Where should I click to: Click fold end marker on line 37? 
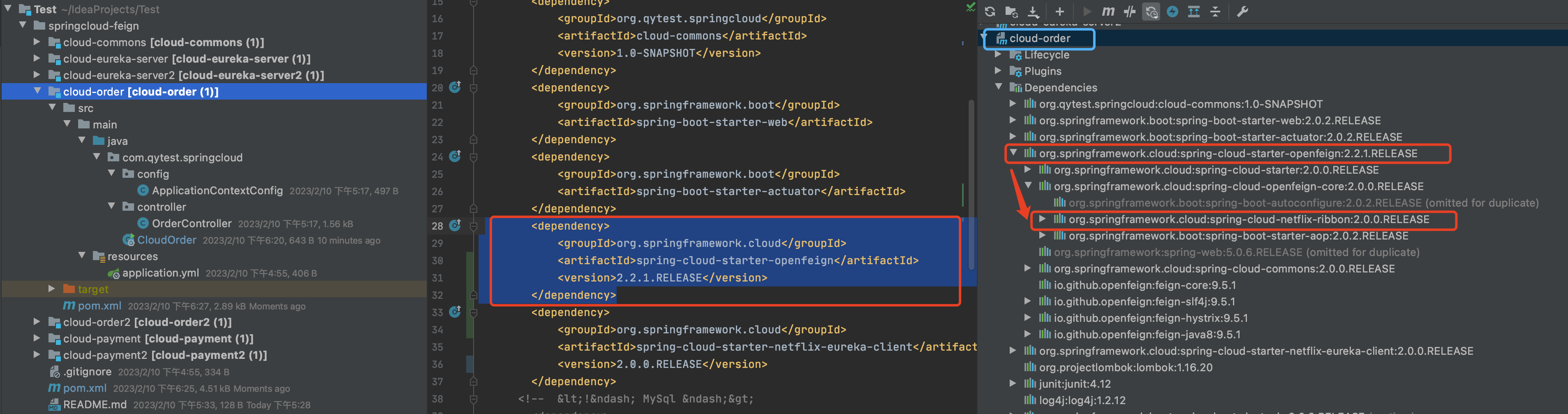pyautogui.click(x=473, y=381)
